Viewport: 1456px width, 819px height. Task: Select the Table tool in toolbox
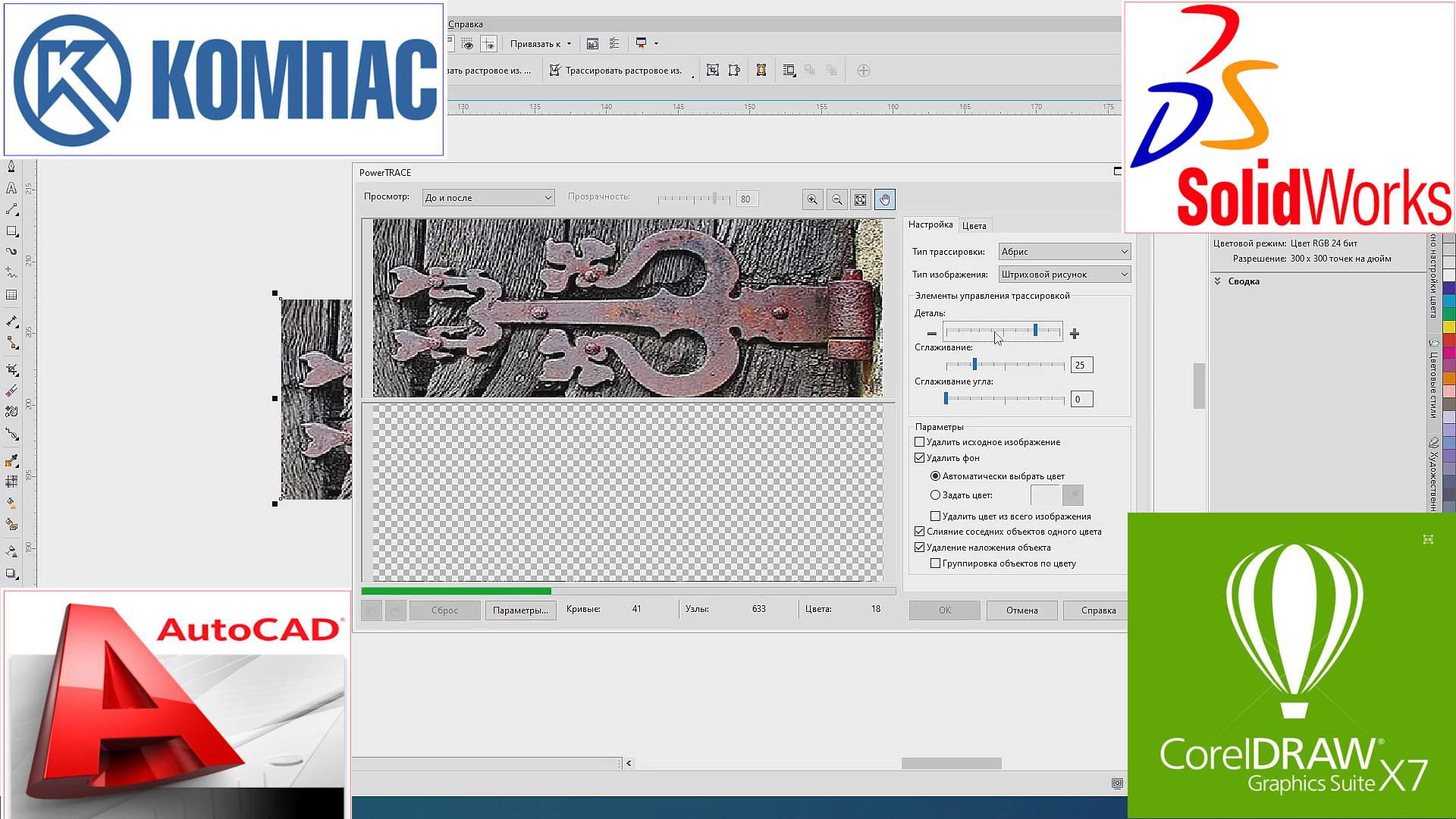(x=11, y=295)
